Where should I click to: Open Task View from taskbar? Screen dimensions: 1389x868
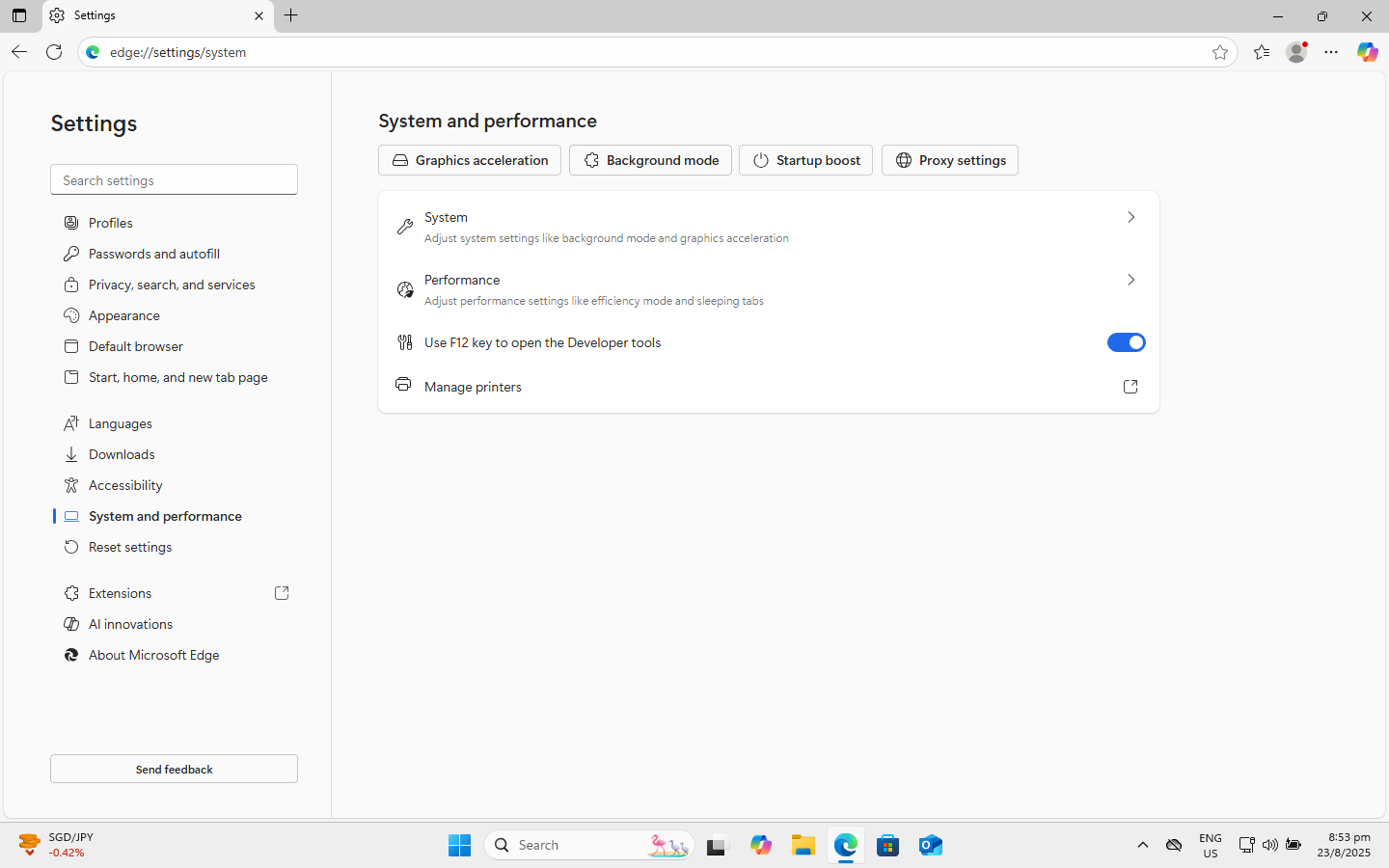717,845
